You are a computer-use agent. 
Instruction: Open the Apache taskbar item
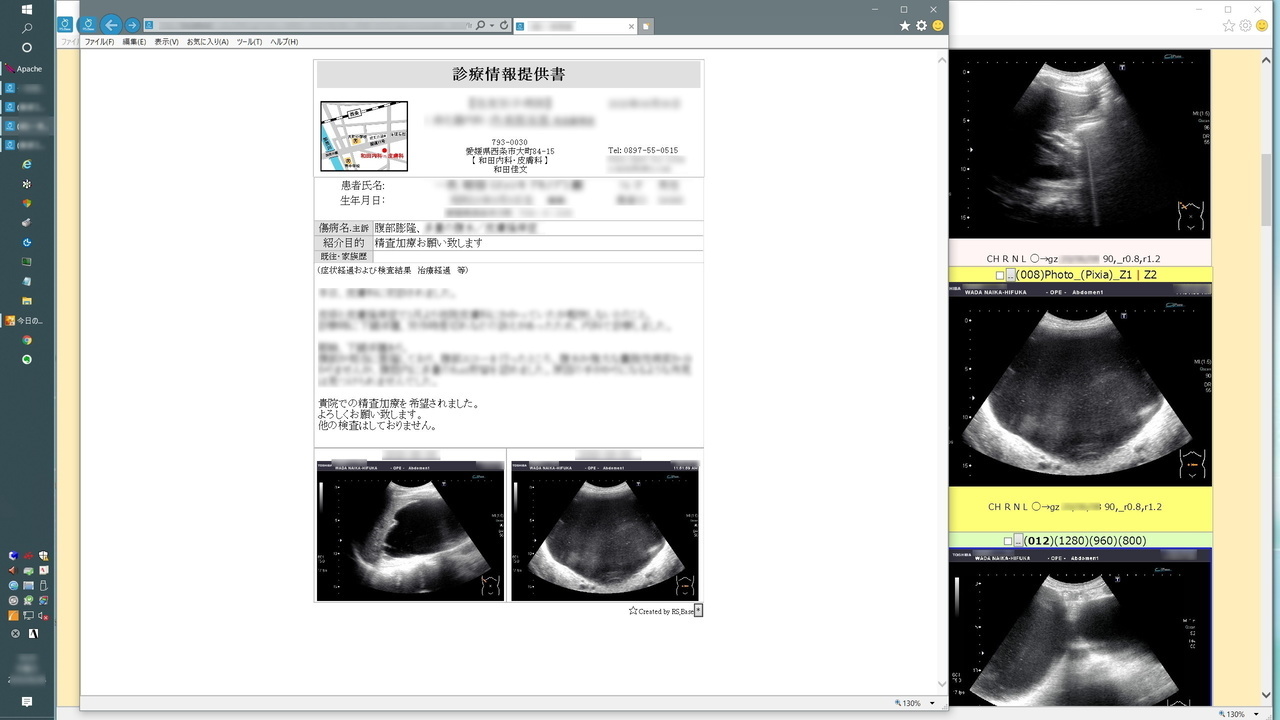pos(27,69)
